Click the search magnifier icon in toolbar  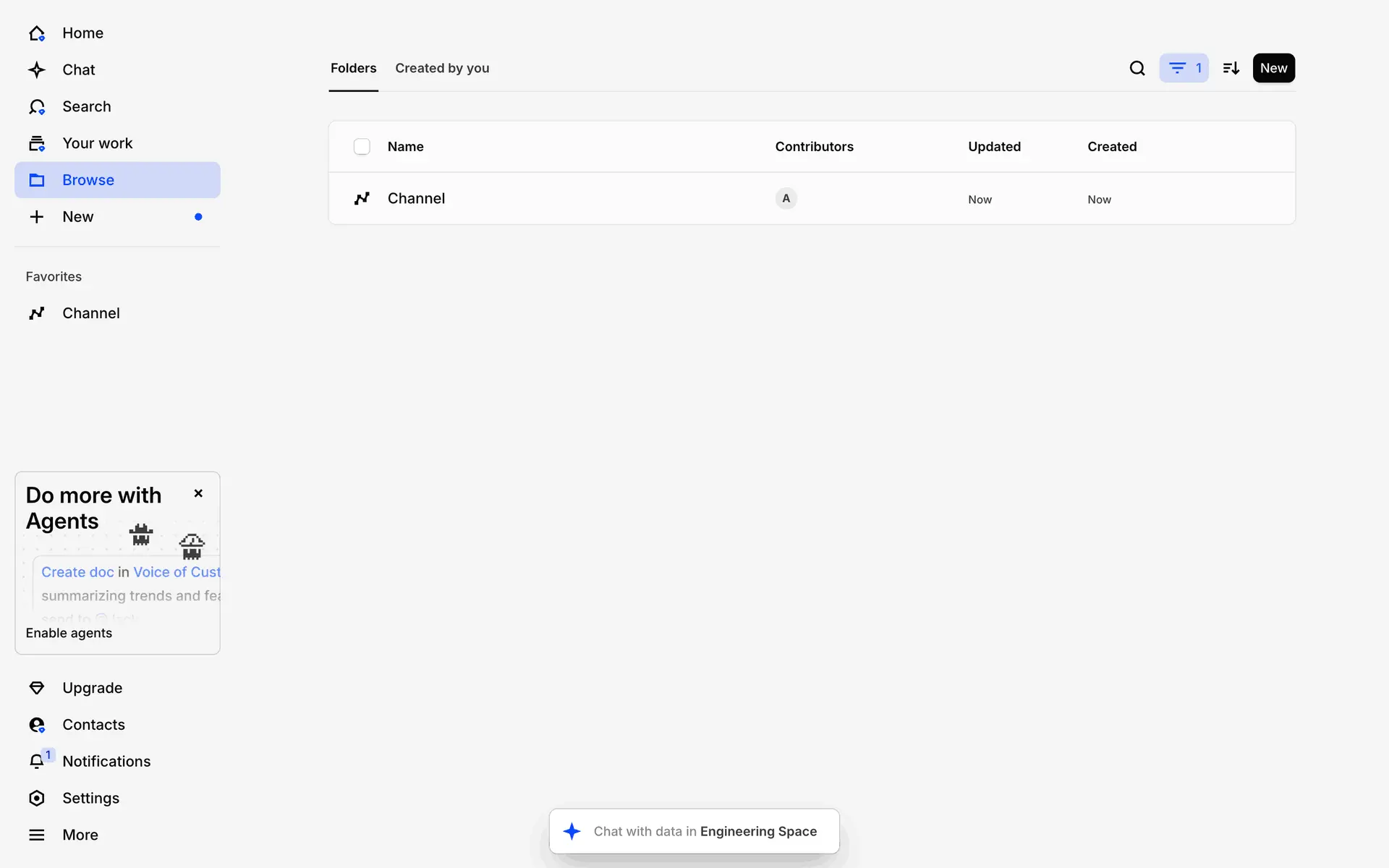coord(1137,68)
